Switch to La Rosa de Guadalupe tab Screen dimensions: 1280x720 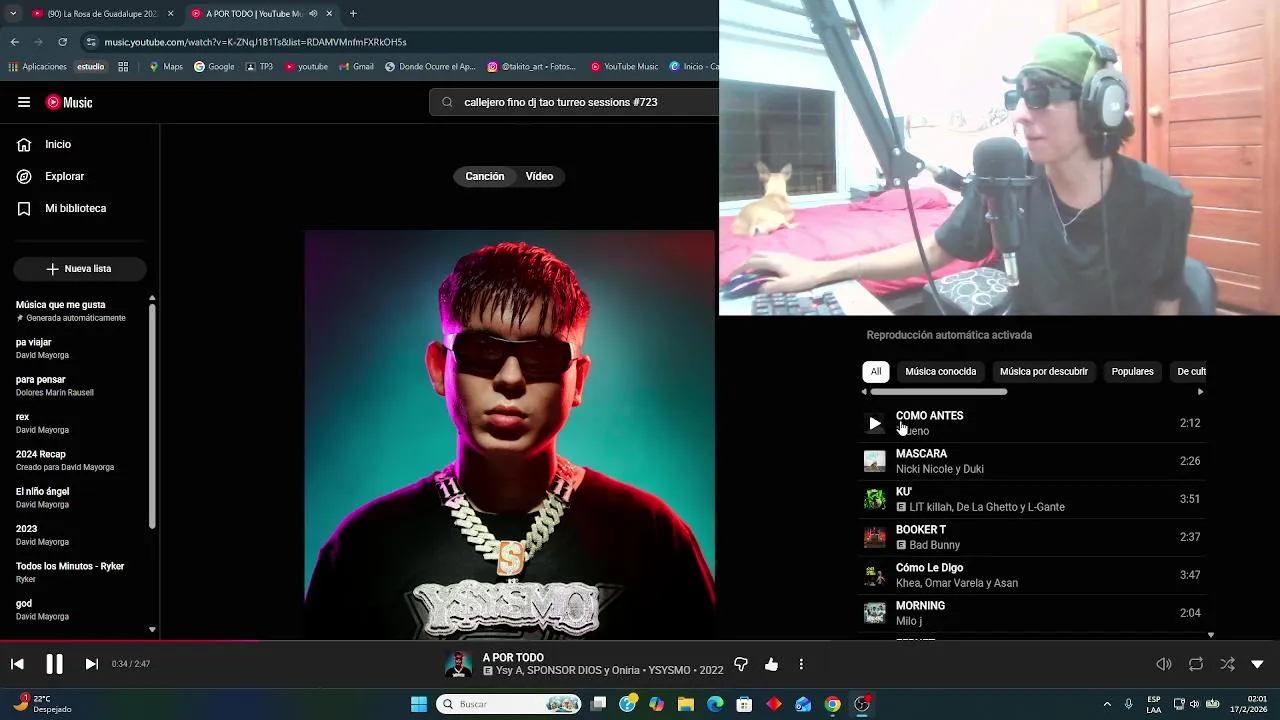[x=103, y=14]
